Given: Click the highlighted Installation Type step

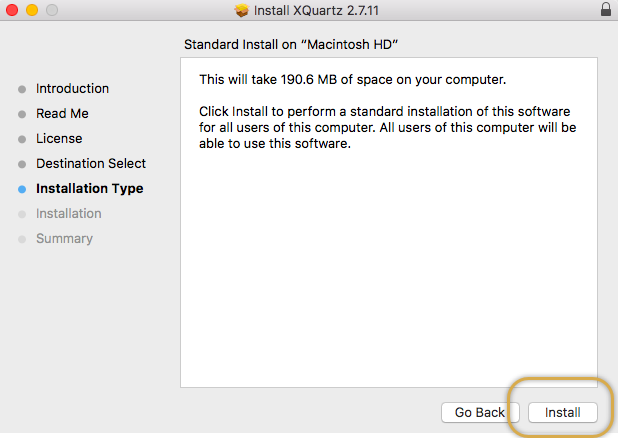Looking at the screenshot, I should pyautogui.click(x=89, y=188).
